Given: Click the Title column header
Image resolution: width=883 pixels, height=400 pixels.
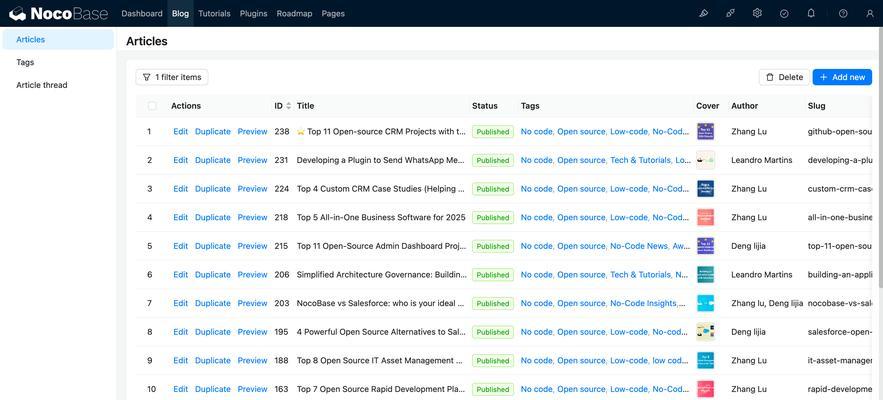Looking at the screenshot, I should (x=305, y=106).
